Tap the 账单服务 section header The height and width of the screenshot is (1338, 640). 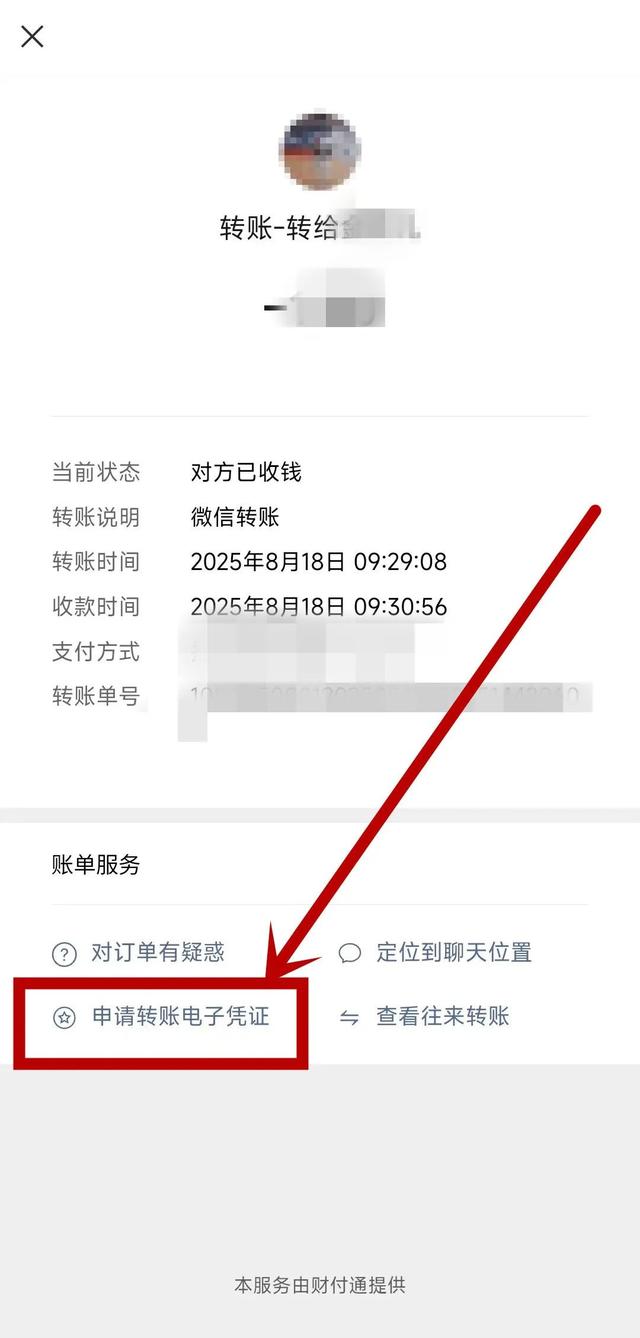point(96,865)
